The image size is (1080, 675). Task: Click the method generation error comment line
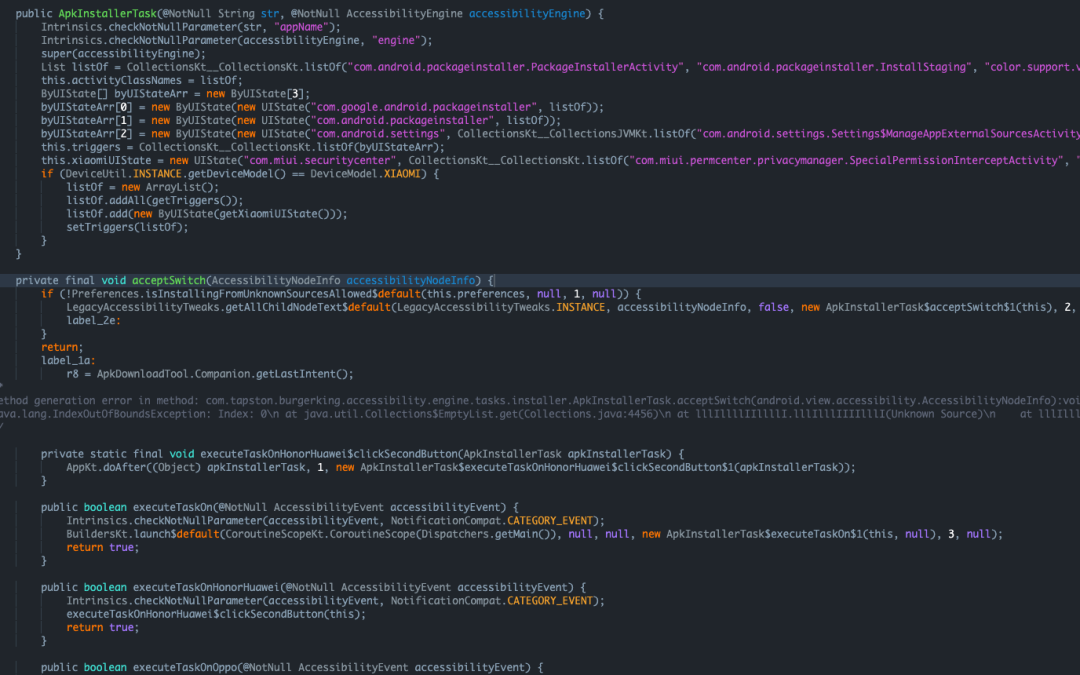pos(540,401)
